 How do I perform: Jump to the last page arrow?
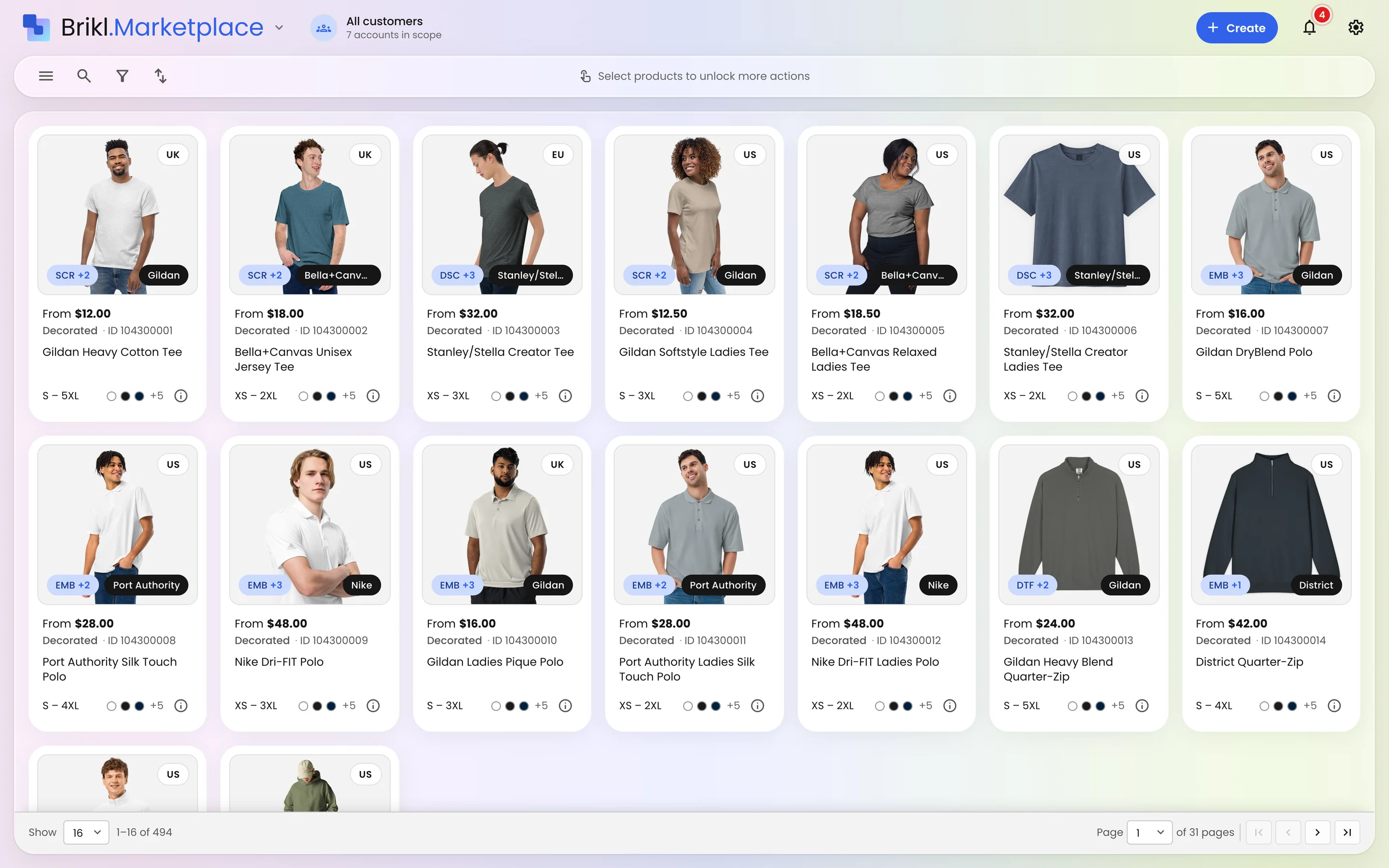[1347, 832]
